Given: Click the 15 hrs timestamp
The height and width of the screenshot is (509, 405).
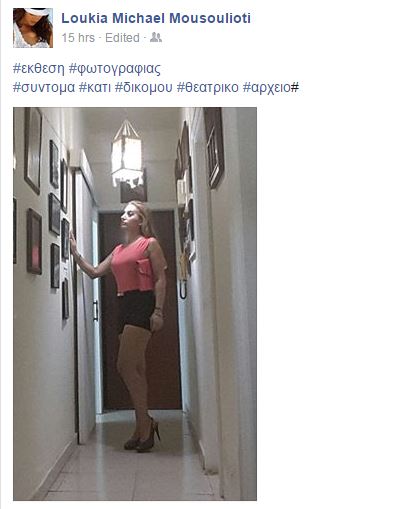Looking at the screenshot, I should coord(78,38).
